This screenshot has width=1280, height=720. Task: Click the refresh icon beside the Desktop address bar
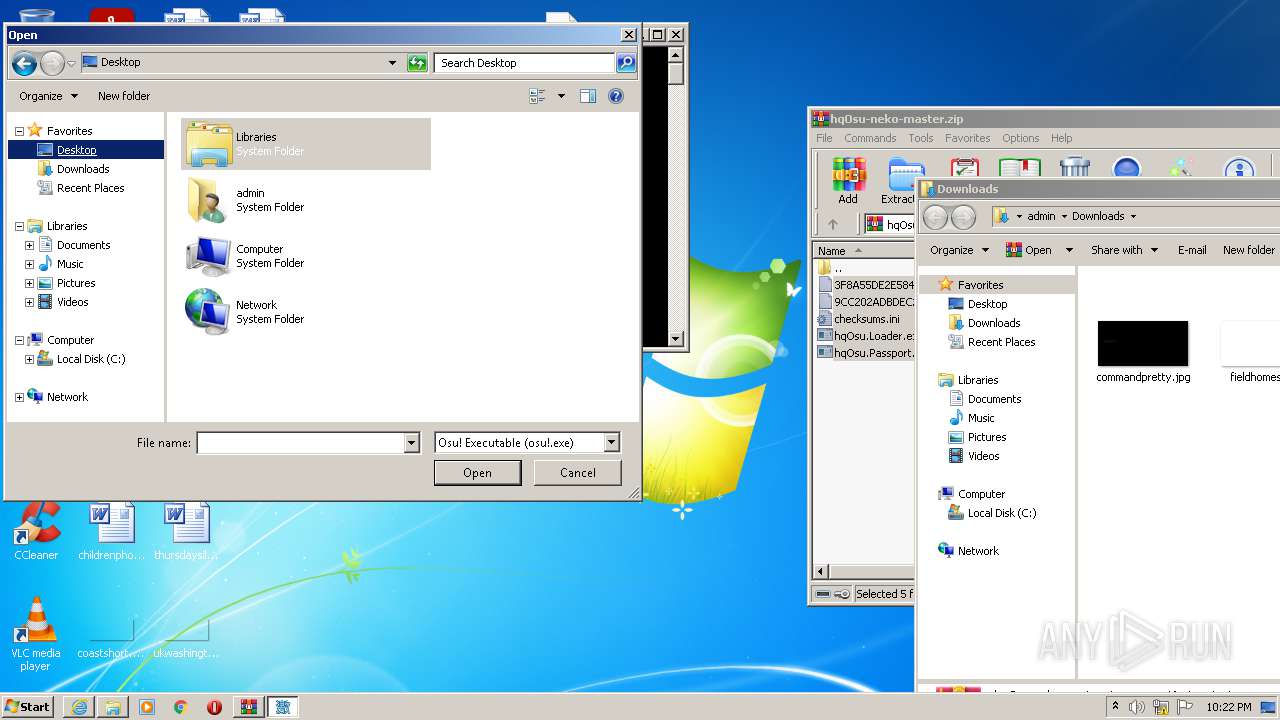point(417,63)
